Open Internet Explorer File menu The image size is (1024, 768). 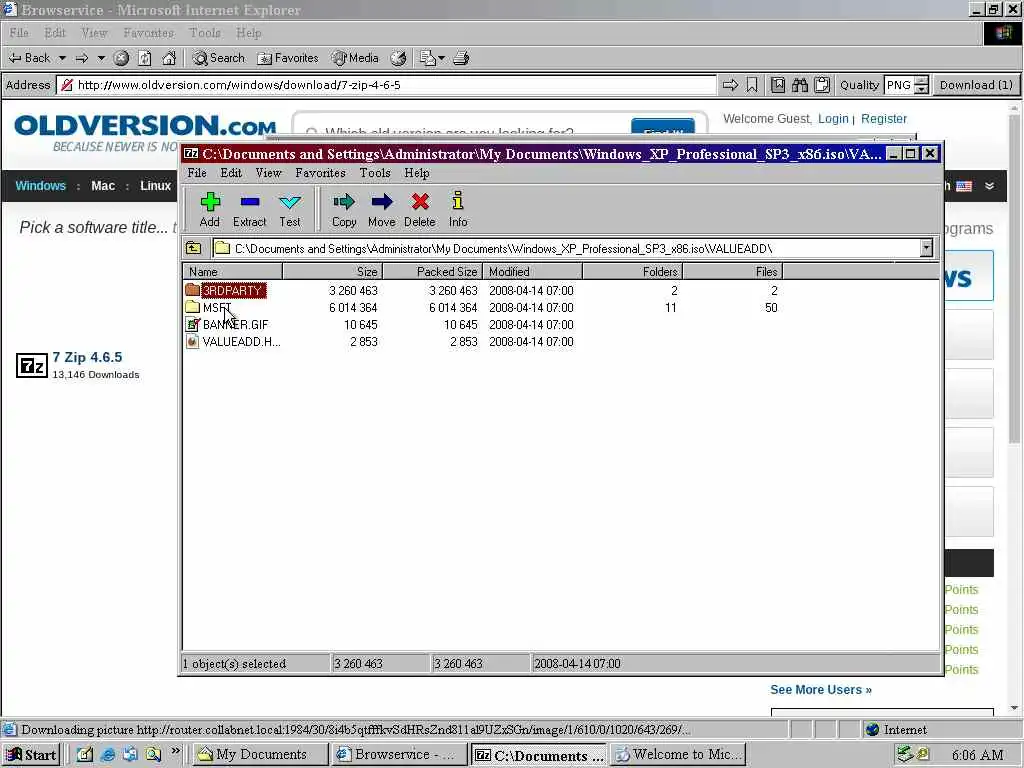(x=19, y=33)
